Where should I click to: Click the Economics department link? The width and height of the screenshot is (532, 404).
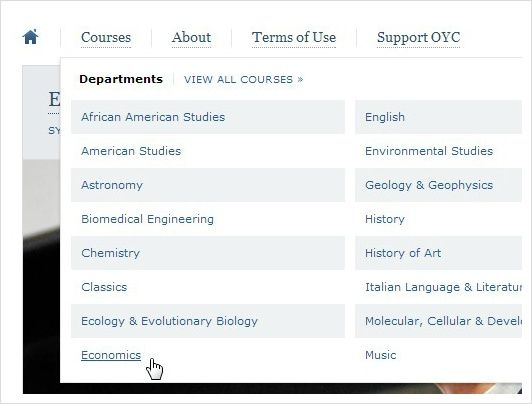pyautogui.click(x=111, y=355)
